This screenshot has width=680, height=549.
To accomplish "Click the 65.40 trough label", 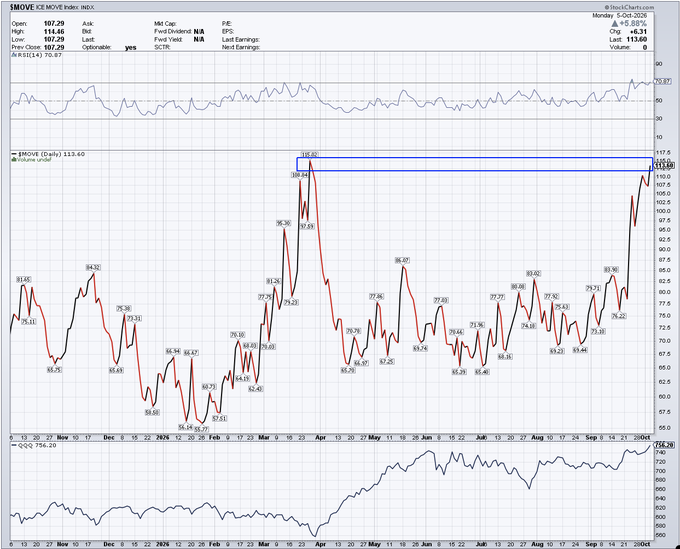I will 482,372.
